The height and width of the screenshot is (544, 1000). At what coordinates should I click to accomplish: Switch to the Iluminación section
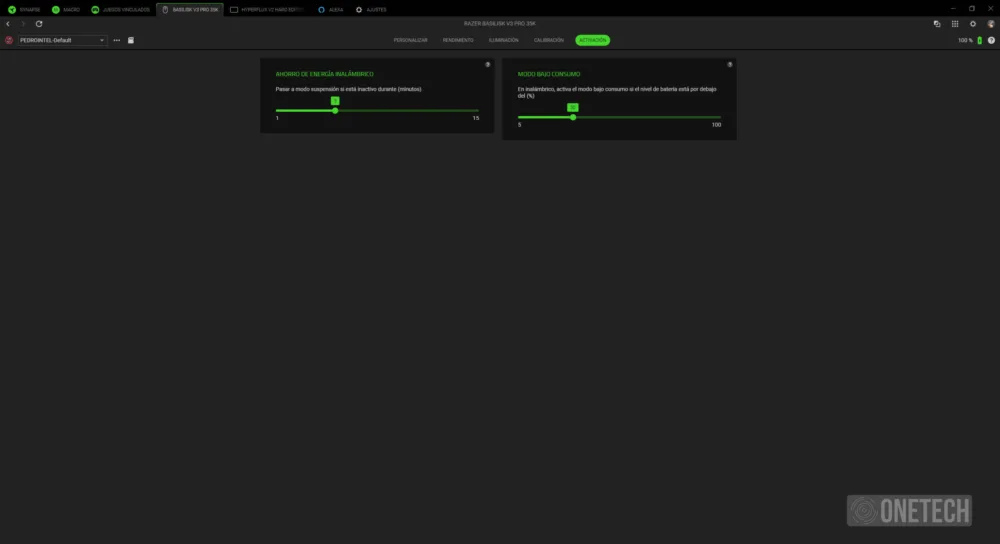tap(503, 40)
